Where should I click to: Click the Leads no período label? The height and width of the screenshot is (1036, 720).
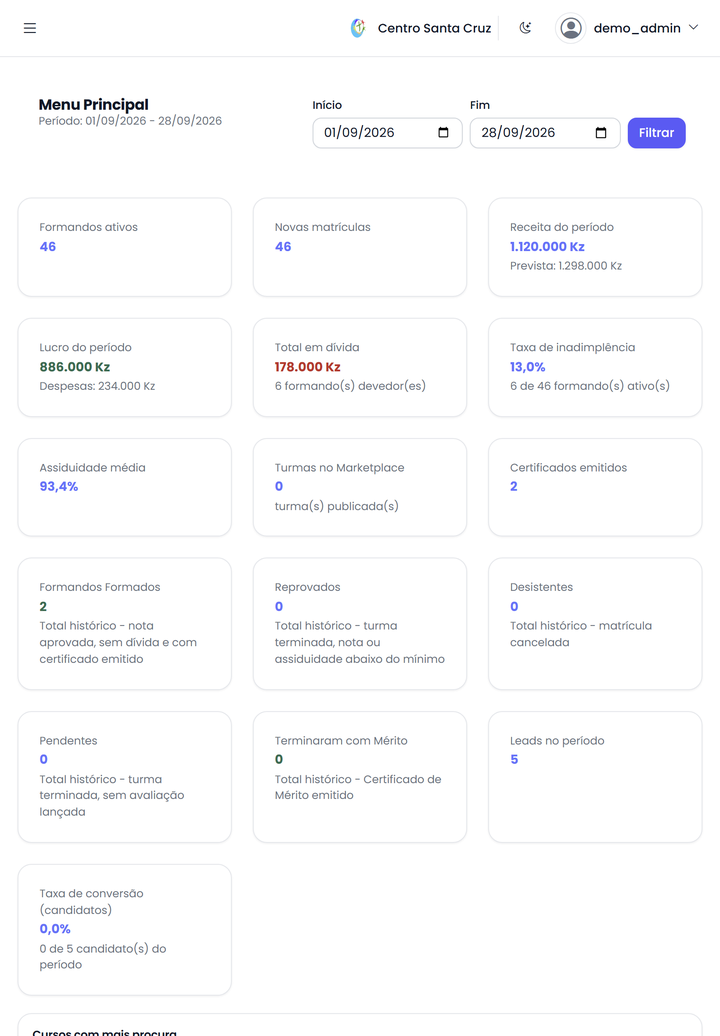557,741
